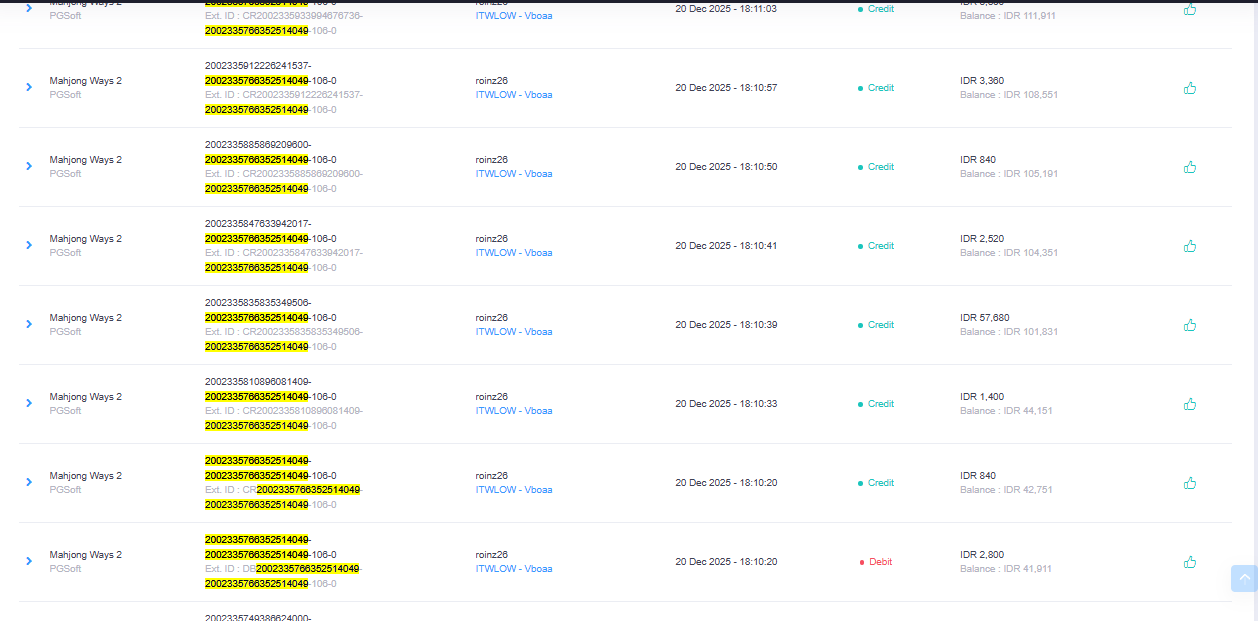Open ITWLOW - Vboaa link at 18:10:50
1258x621 pixels.
(514, 174)
